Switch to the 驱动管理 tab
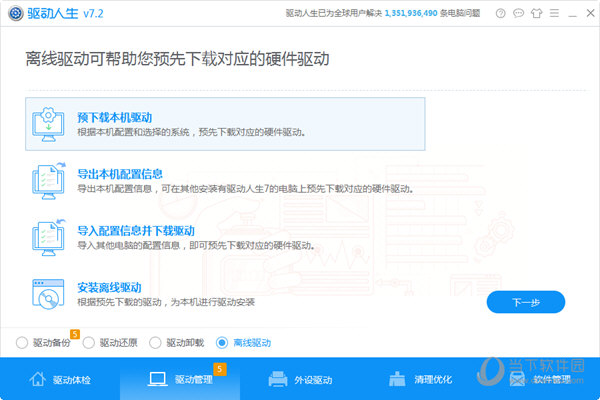Image resolution: width=600 pixels, height=400 pixels. click(180, 379)
